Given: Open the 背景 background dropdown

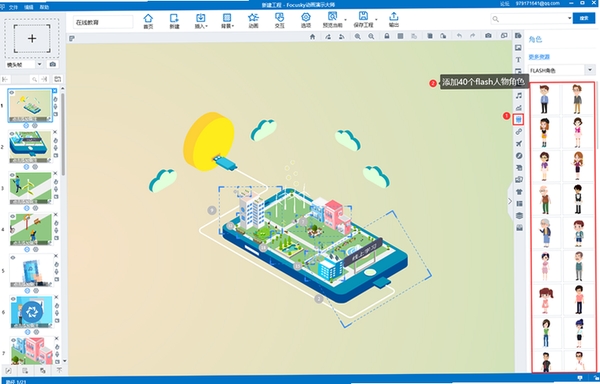Looking at the screenshot, I should coord(227,21).
